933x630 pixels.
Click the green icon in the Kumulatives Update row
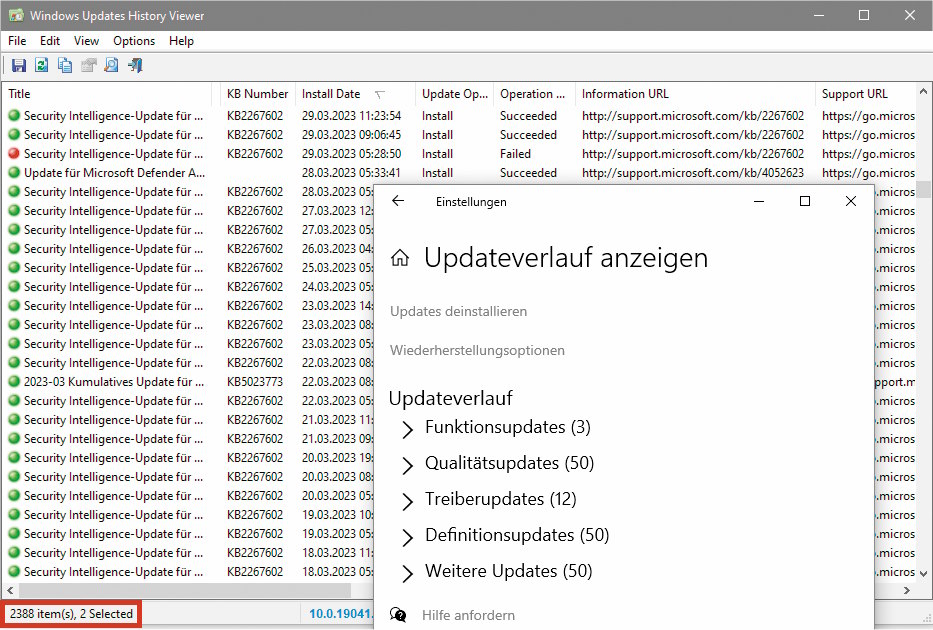(14, 381)
